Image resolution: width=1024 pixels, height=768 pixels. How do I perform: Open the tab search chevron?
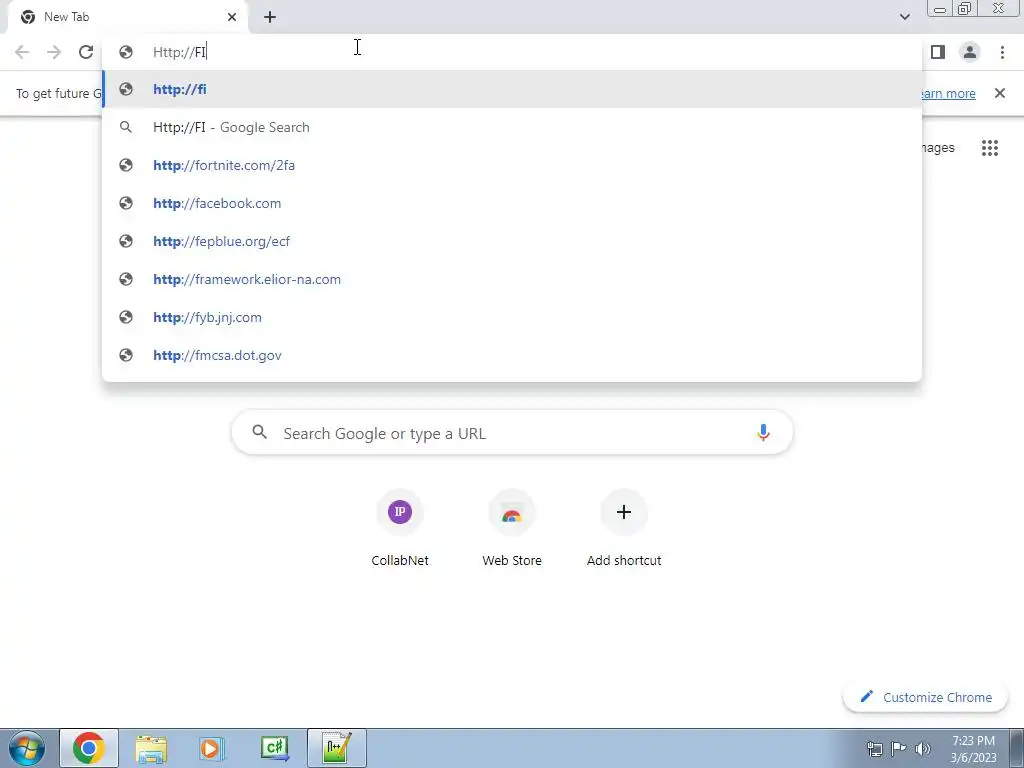(x=904, y=17)
